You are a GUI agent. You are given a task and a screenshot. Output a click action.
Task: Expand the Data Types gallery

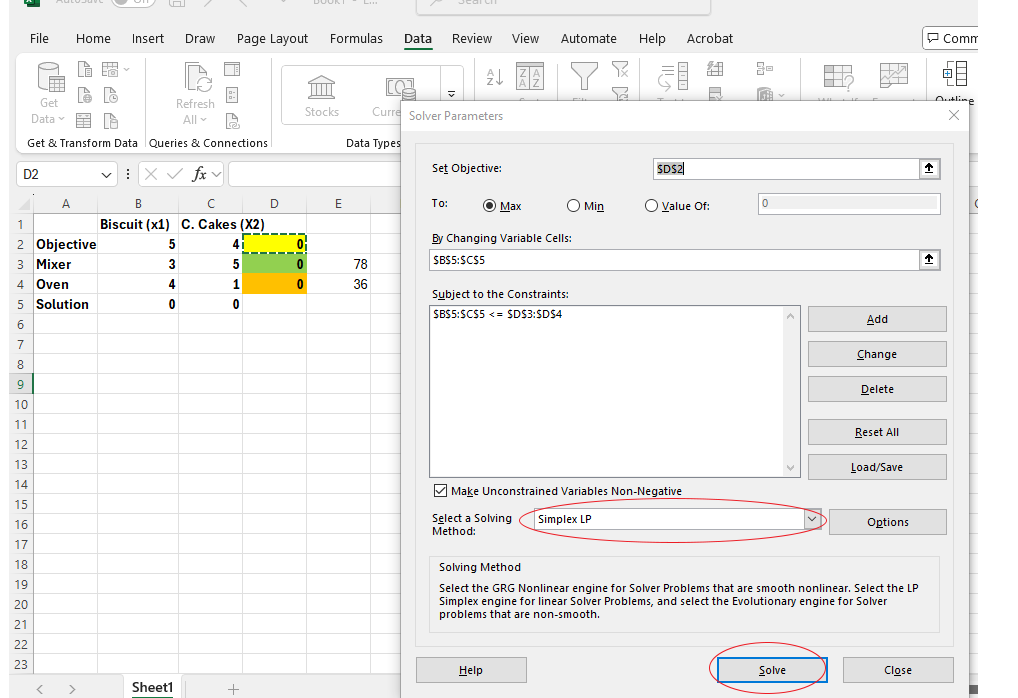pyautogui.click(x=451, y=96)
